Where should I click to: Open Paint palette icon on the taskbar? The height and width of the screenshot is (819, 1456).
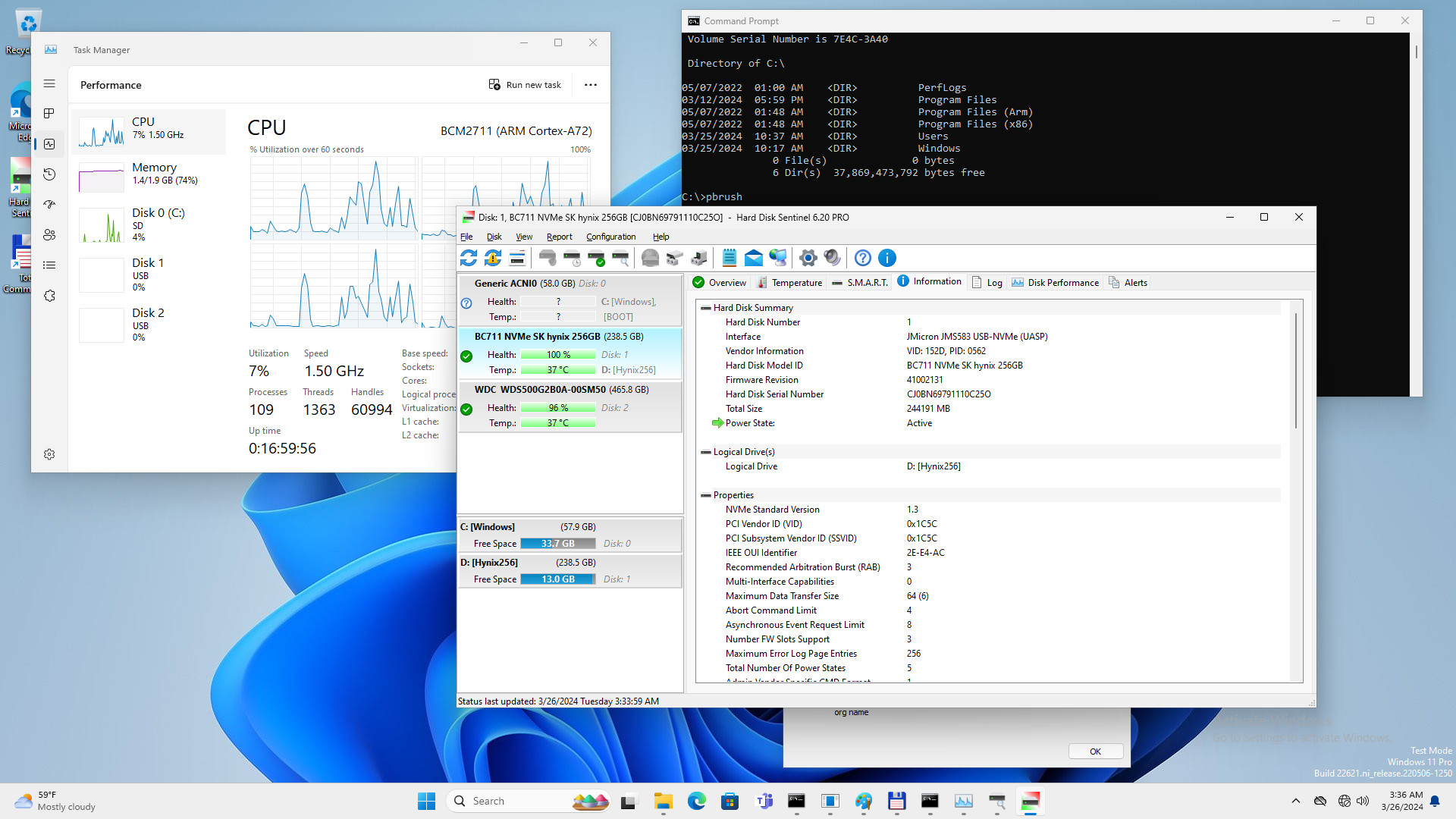click(864, 801)
